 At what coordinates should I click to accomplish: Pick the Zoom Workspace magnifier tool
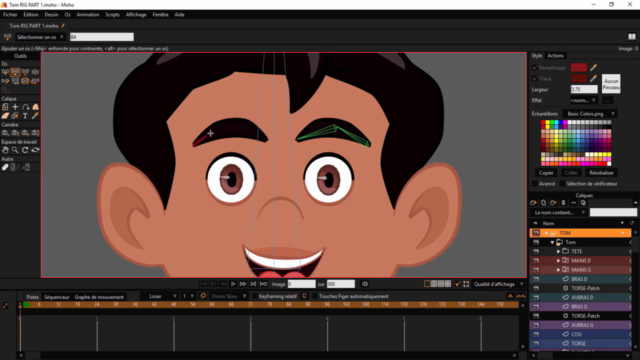pos(15,150)
